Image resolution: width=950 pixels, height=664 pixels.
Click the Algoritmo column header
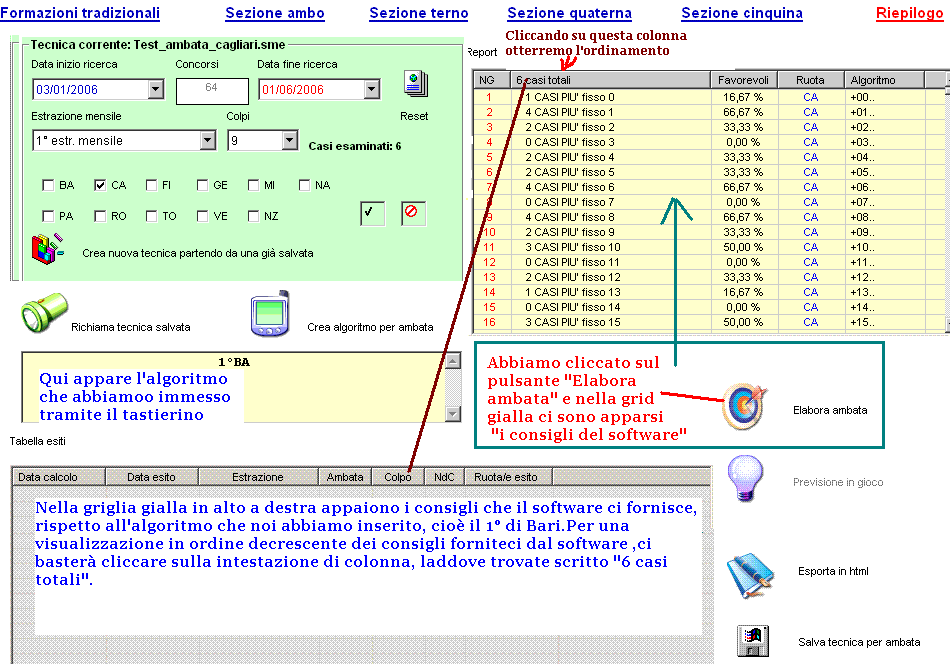[x=884, y=80]
